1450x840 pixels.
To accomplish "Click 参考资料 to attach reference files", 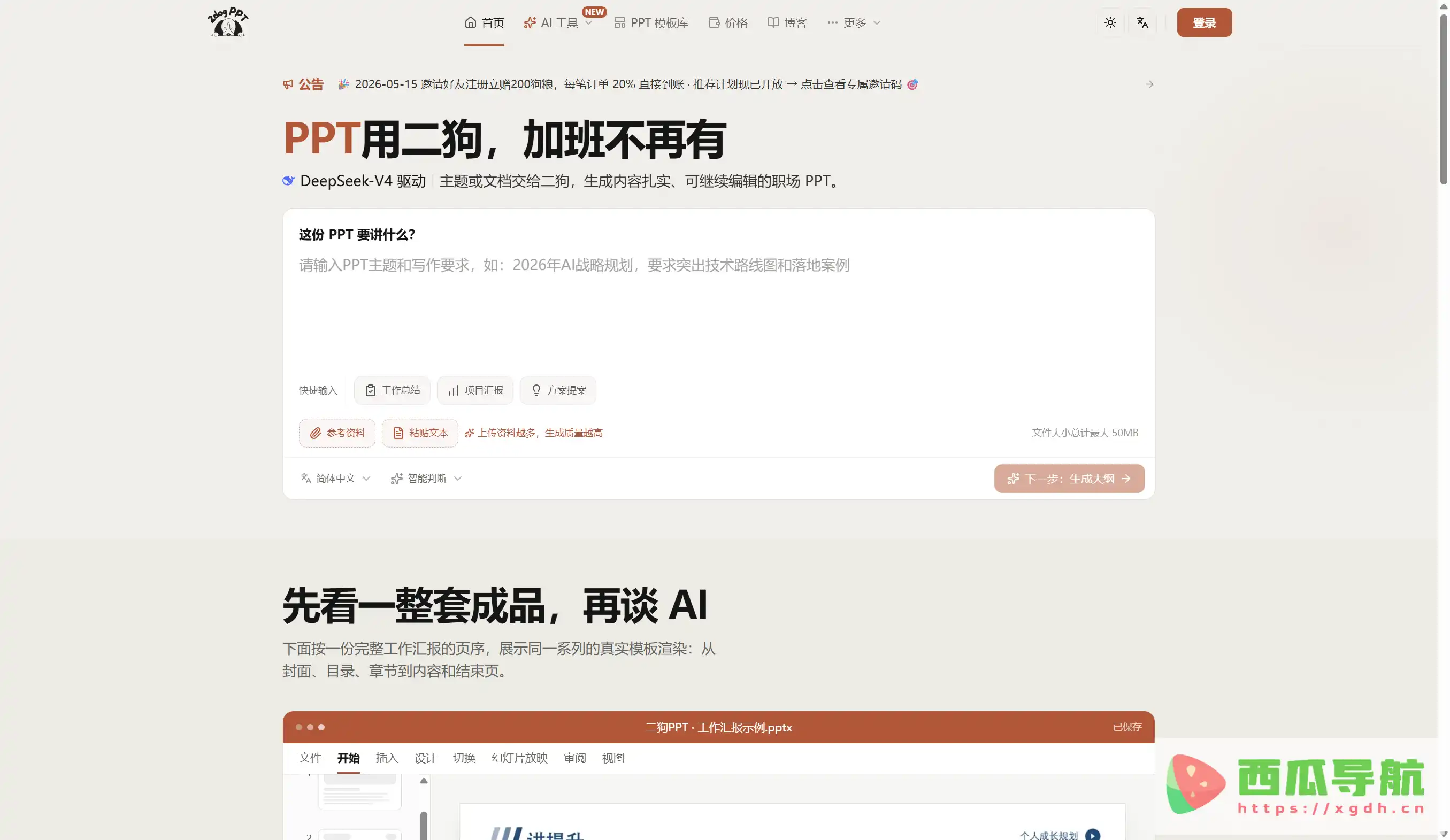I will coord(336,433).
